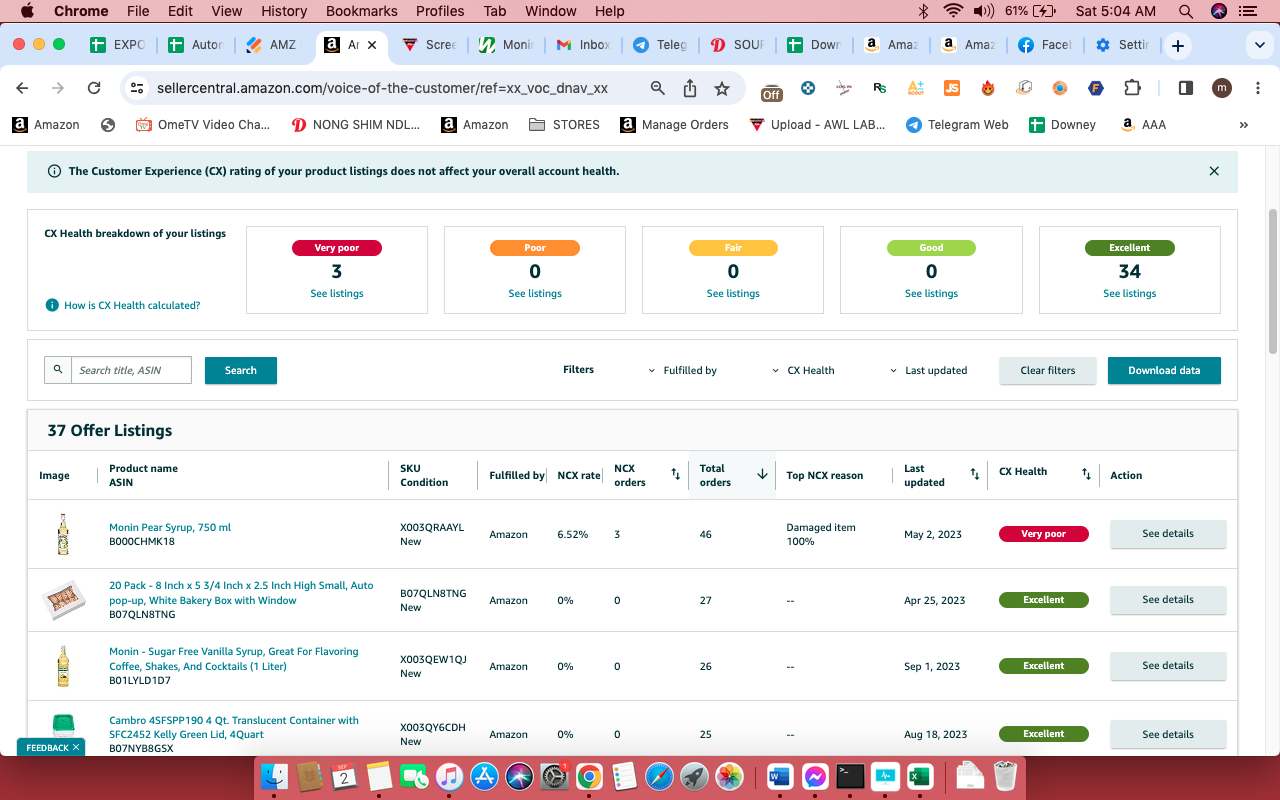The height and width of the screenshot is (800, 1280).
Task: Open Microsoft Excel from the Dock
Action: (x=920, y=776)
